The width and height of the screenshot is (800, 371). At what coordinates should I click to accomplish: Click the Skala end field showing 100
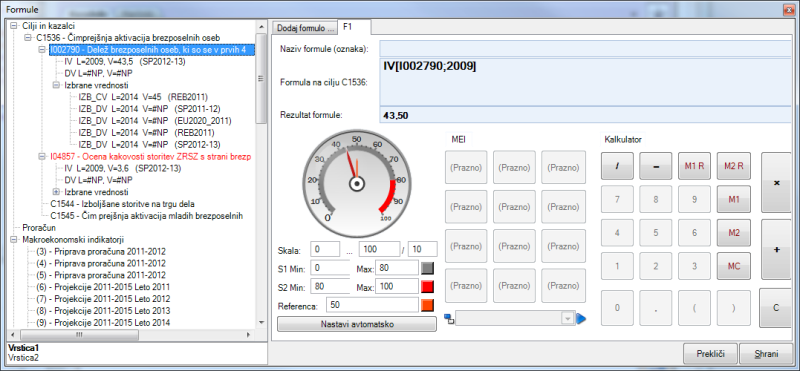click(379, 250)
